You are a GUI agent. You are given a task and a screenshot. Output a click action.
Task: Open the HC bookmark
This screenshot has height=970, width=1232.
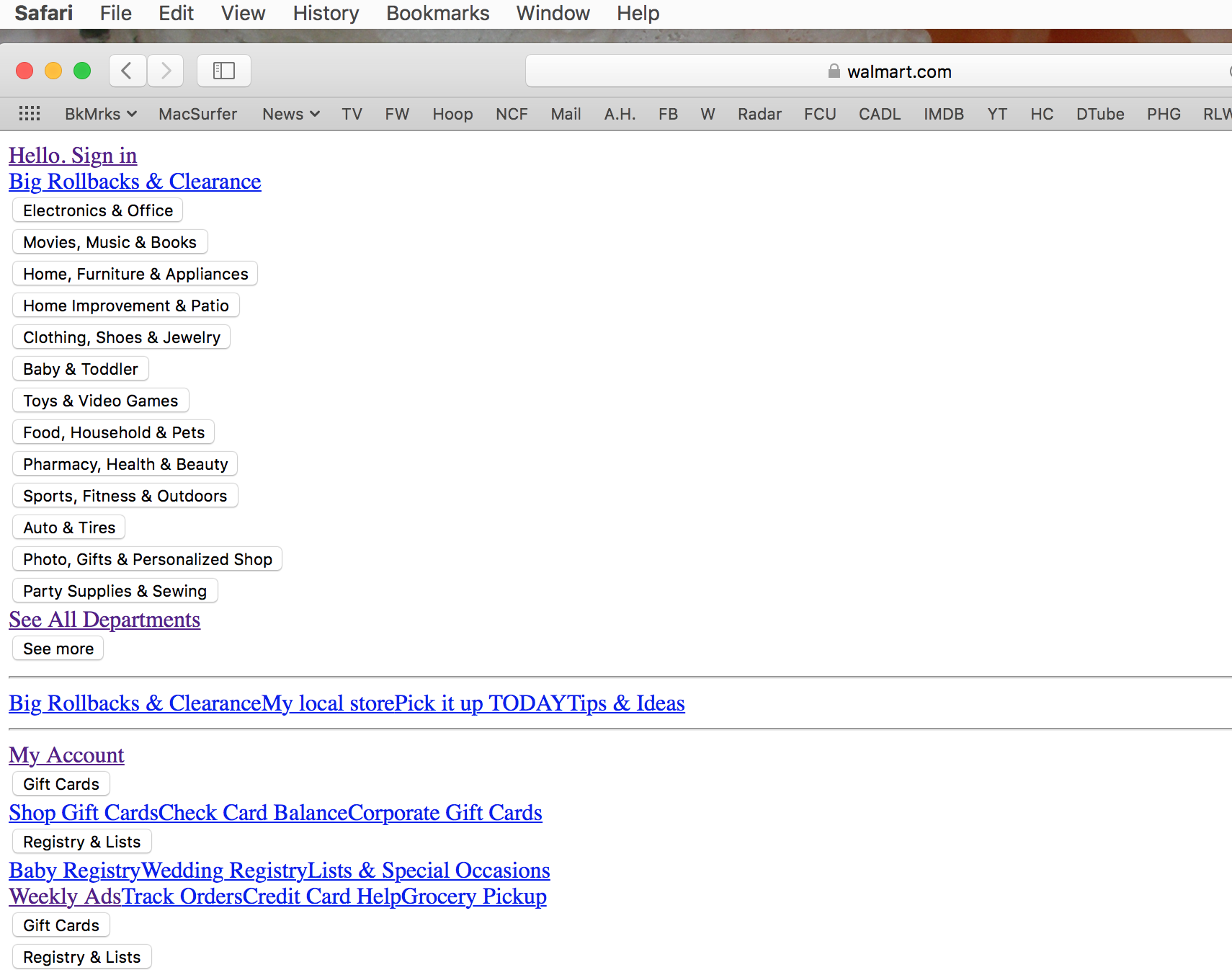pos(1043,114)
